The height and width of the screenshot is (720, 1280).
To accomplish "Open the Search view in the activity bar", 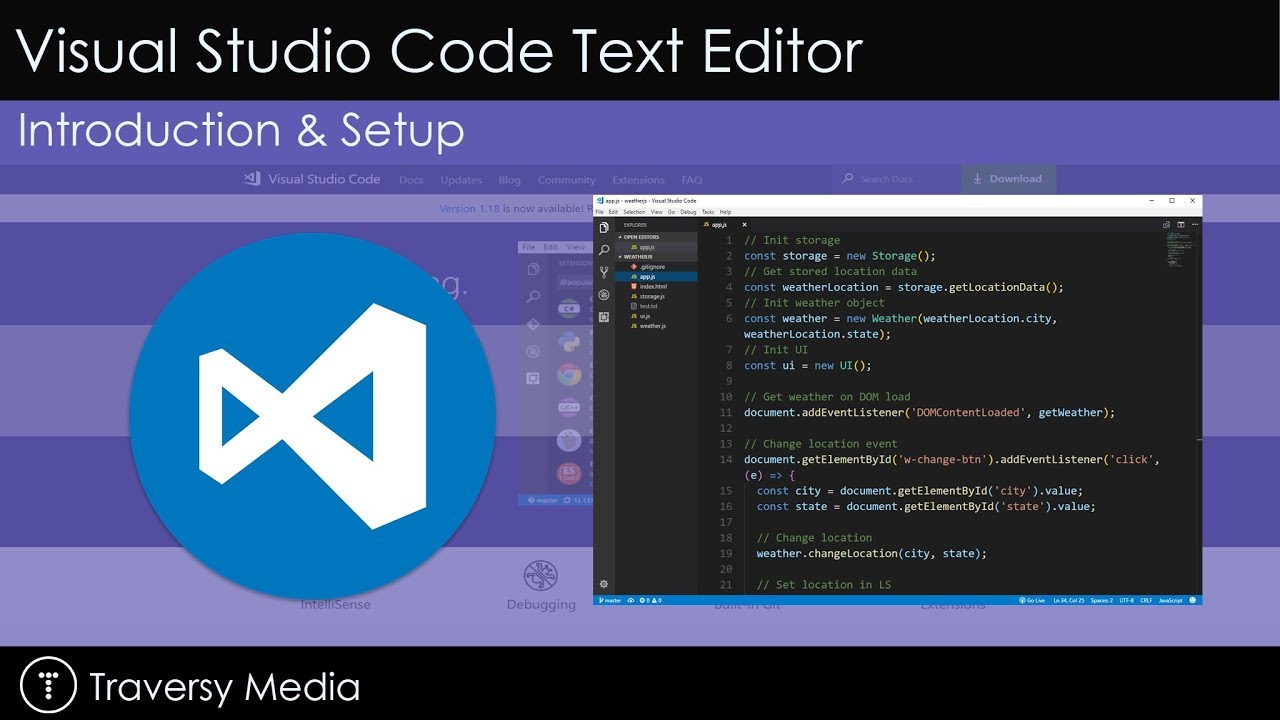I will pyautogui.click(x=604, y=250).
